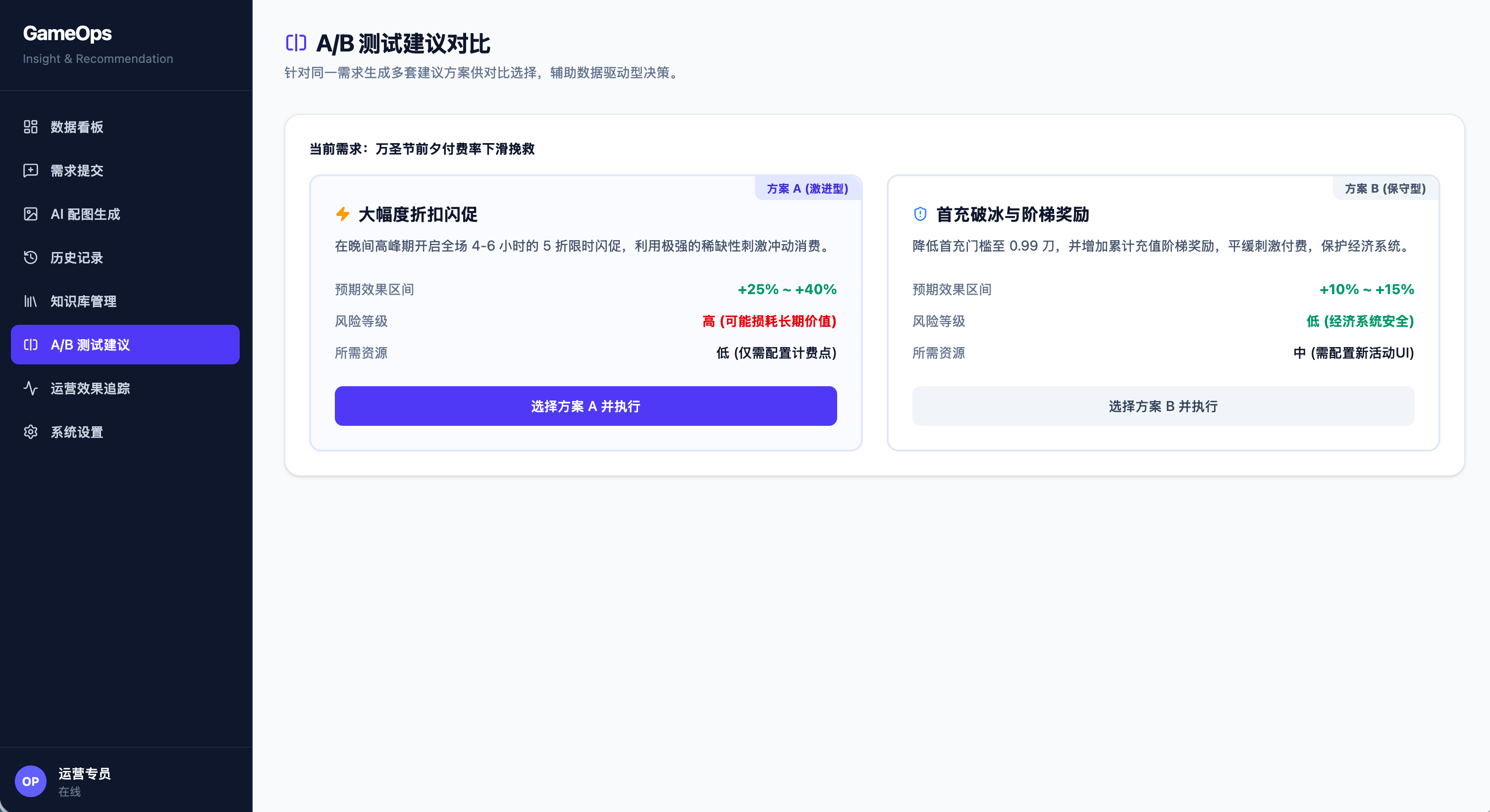Screen dimensions: 1490x812
Task: Click risk value 低 (经济系统安全)
Action: pos(1360,321)
